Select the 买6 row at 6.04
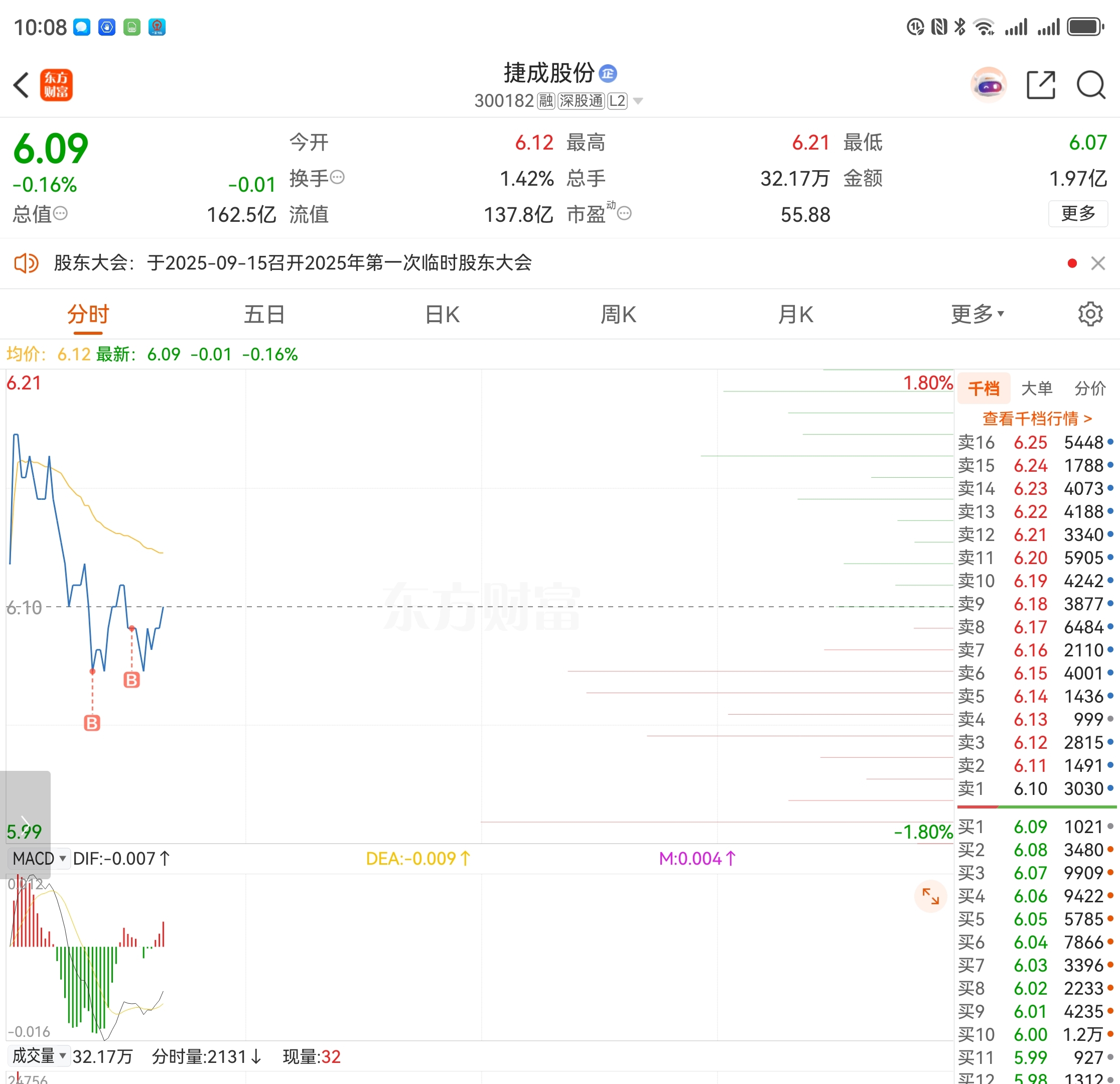 [x=1036, y=942]
